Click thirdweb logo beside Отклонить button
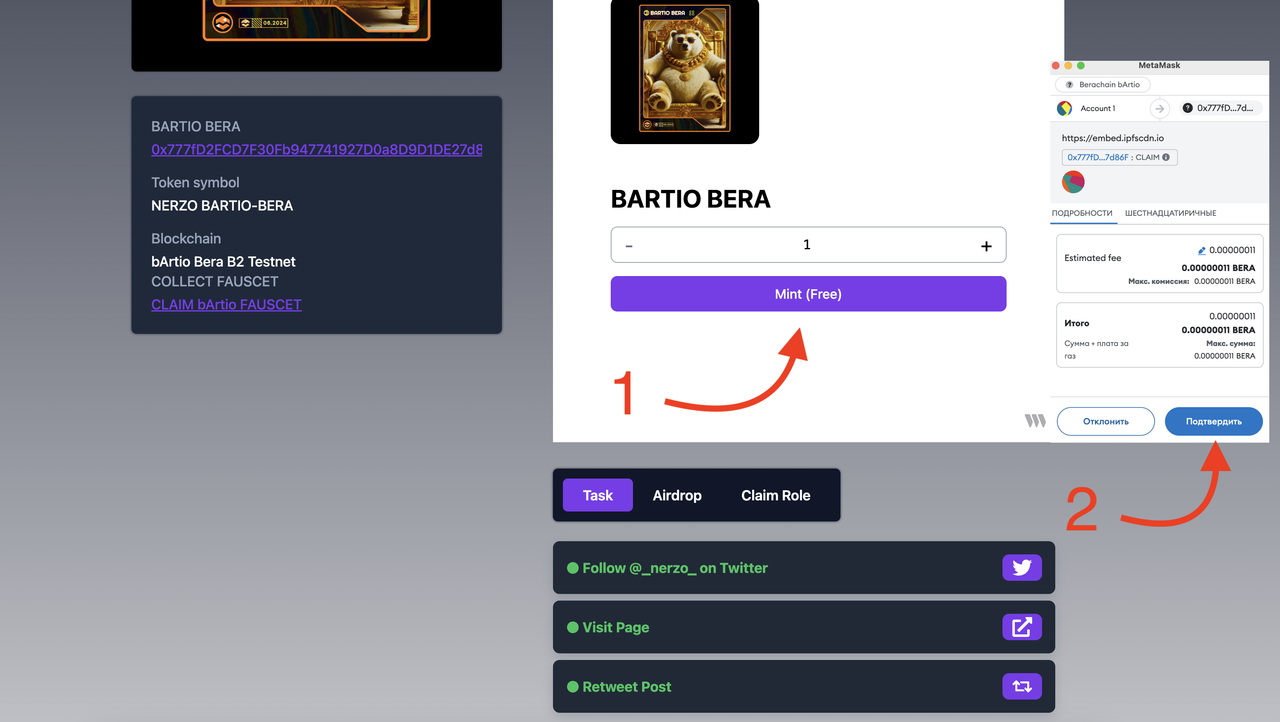 pyautogui.click(x=1035, y=421)
